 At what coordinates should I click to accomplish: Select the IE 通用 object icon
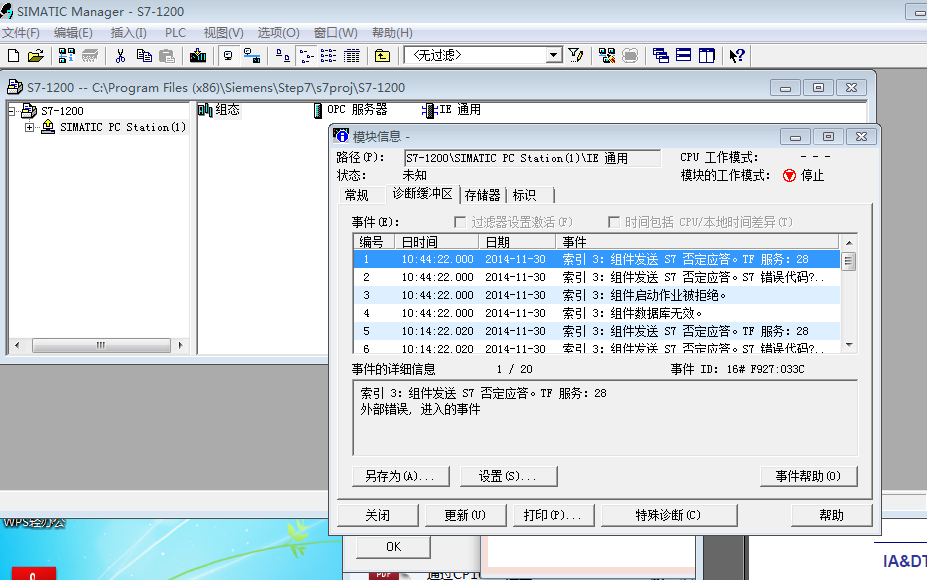click(x=429, y=110)
